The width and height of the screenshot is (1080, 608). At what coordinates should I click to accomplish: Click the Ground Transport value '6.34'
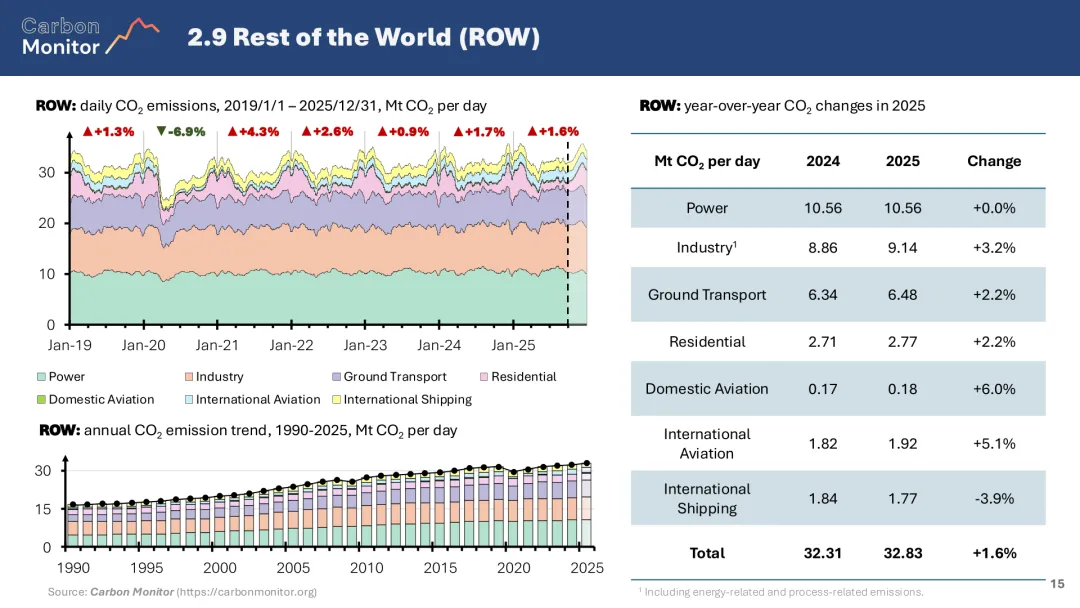[823, 295]
